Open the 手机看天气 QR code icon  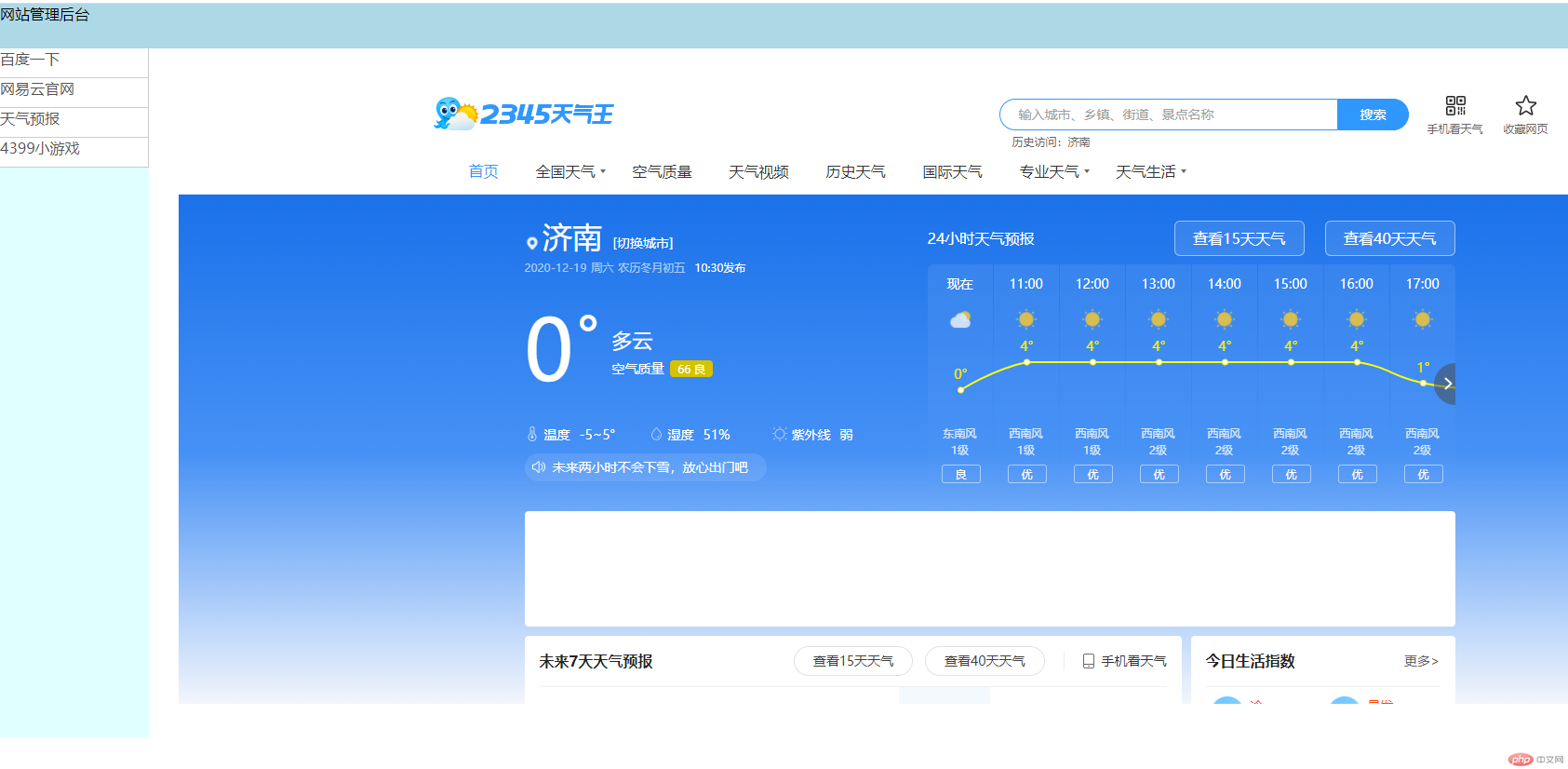1455,105
